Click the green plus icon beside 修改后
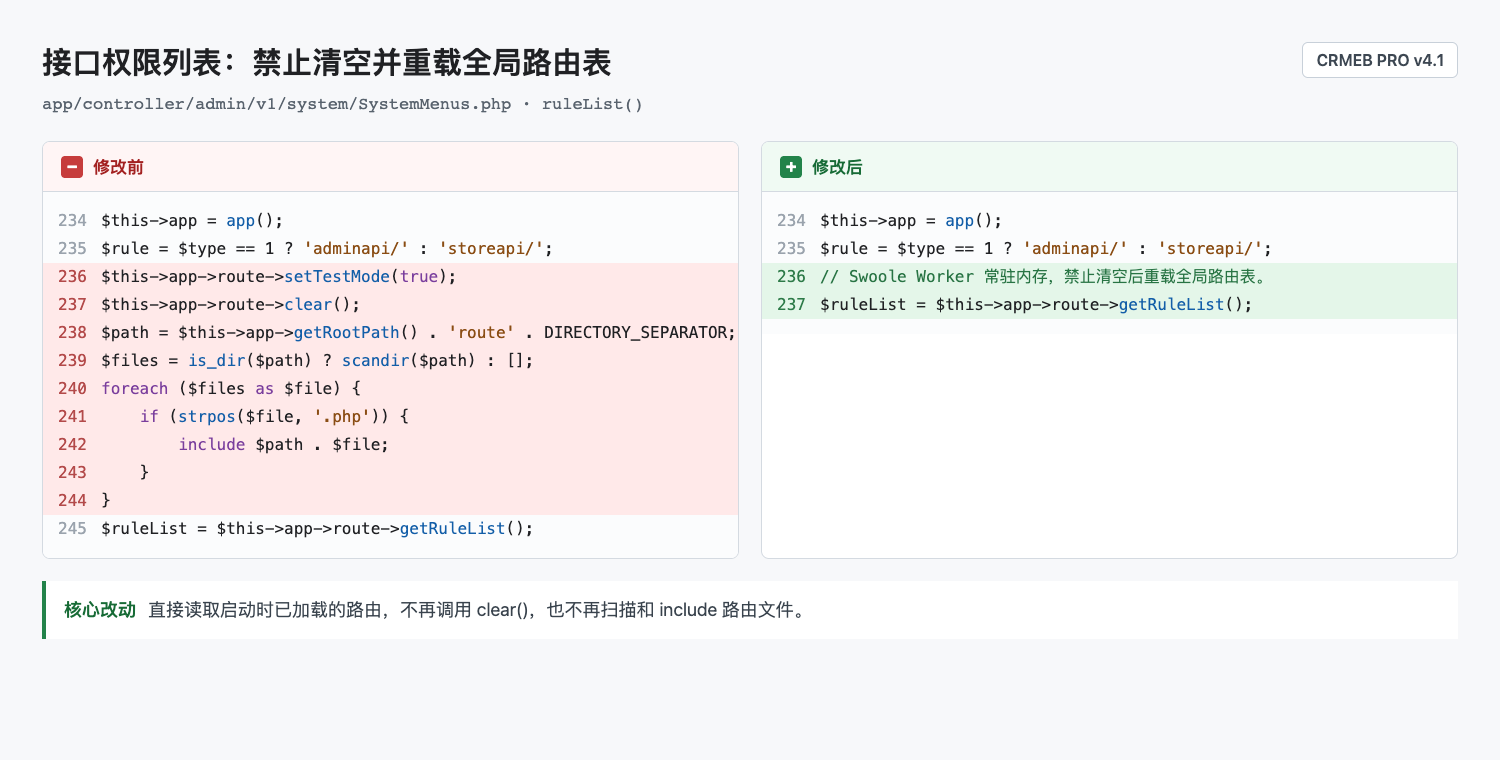This screenshot has height=760, width=1500. pos(791,167)
